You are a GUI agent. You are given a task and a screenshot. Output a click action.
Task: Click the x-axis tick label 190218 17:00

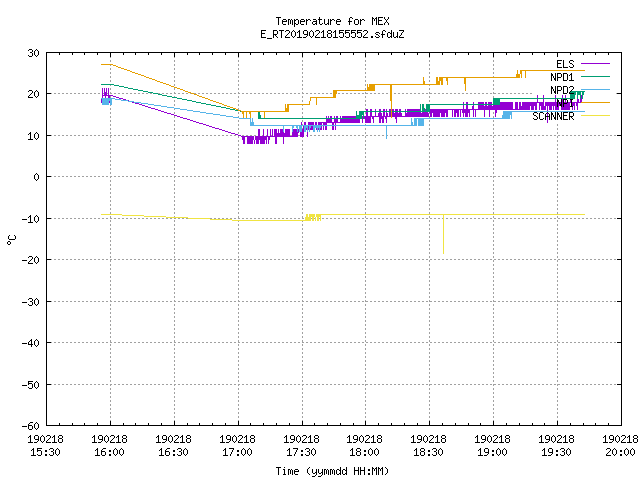pyautogui.click(x=238, y=446)
